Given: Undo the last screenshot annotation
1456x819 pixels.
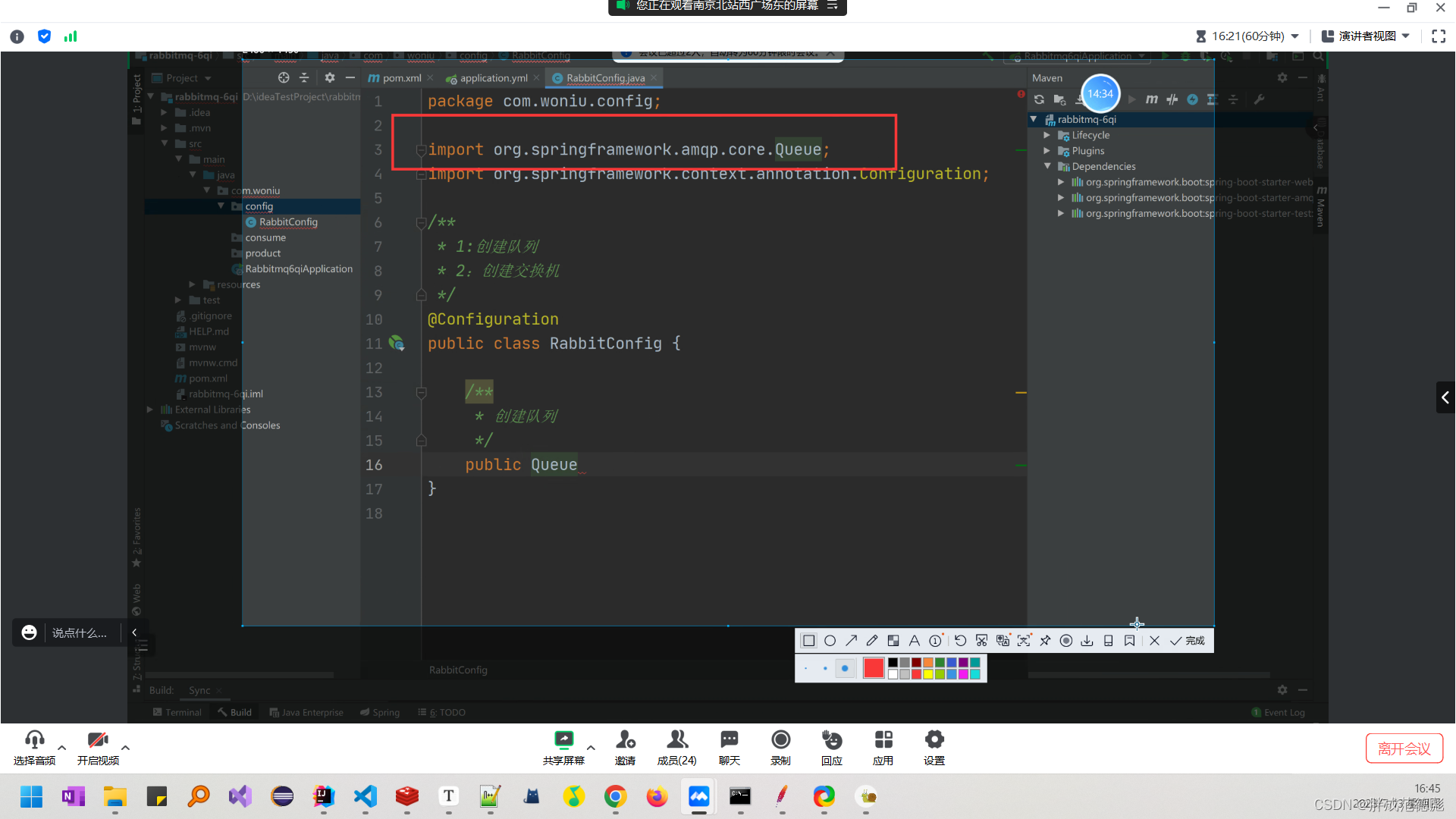Looking at the screenshot, I should pos(960,641).
